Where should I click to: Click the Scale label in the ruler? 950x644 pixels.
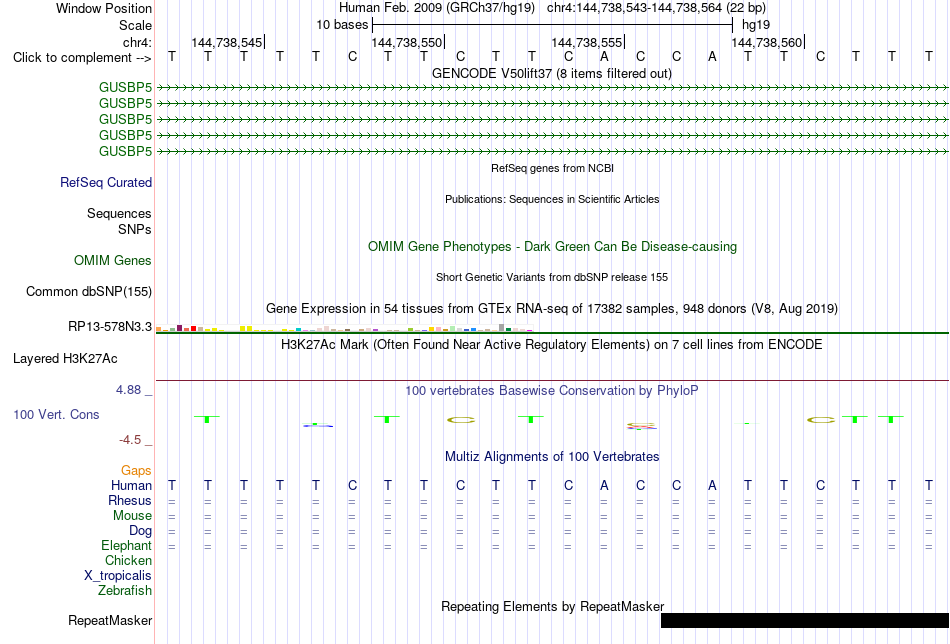tap(135, 25)
